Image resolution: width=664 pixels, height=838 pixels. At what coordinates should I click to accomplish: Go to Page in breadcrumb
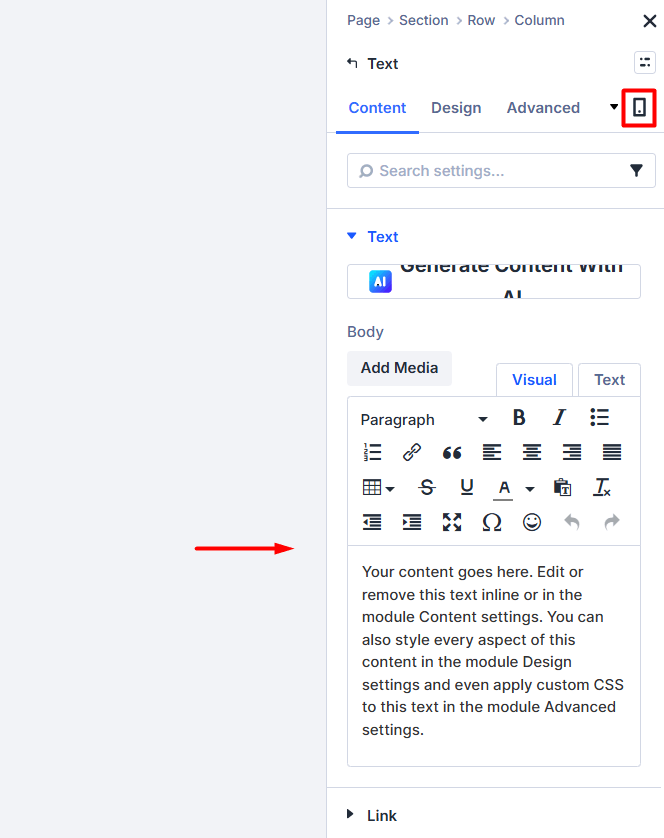tap(364, 20)
